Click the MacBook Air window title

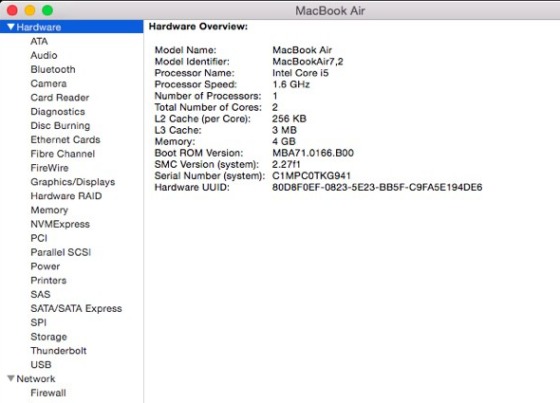tap(330, 11)
